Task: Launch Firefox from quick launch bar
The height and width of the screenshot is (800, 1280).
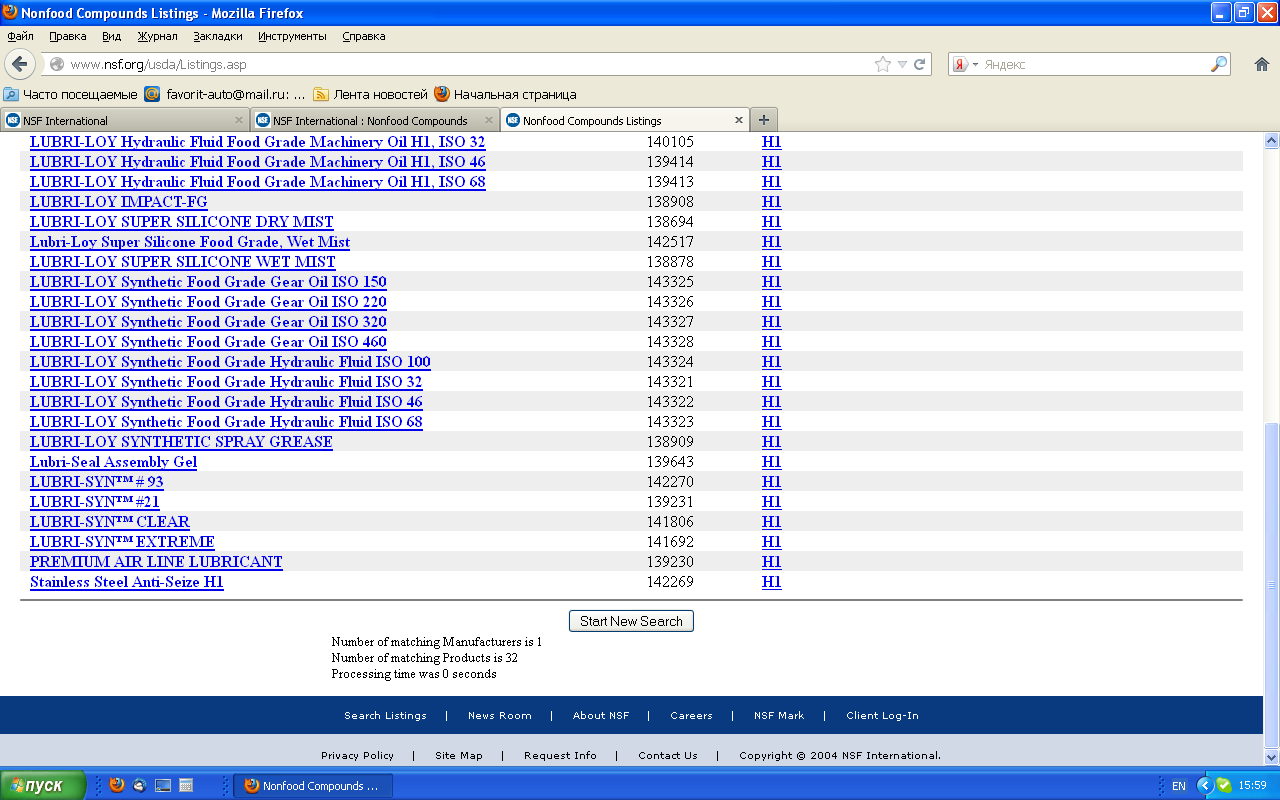Action: click(117, 786)
